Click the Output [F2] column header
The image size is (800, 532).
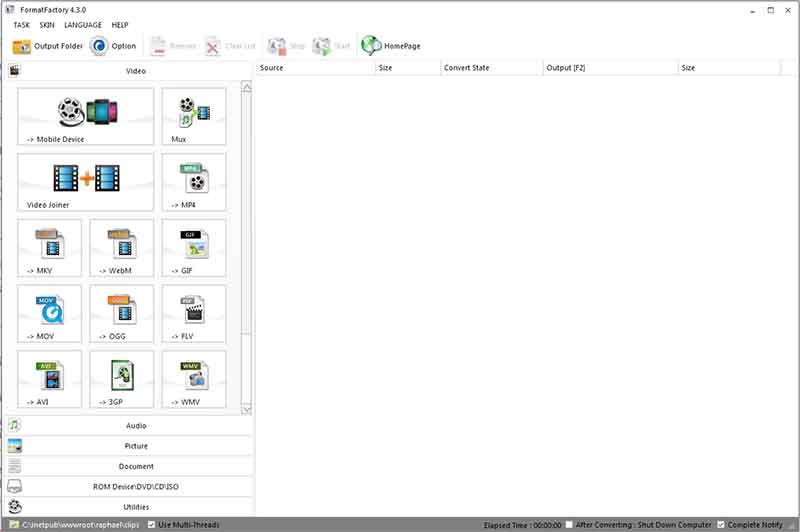tap(611, 68)
